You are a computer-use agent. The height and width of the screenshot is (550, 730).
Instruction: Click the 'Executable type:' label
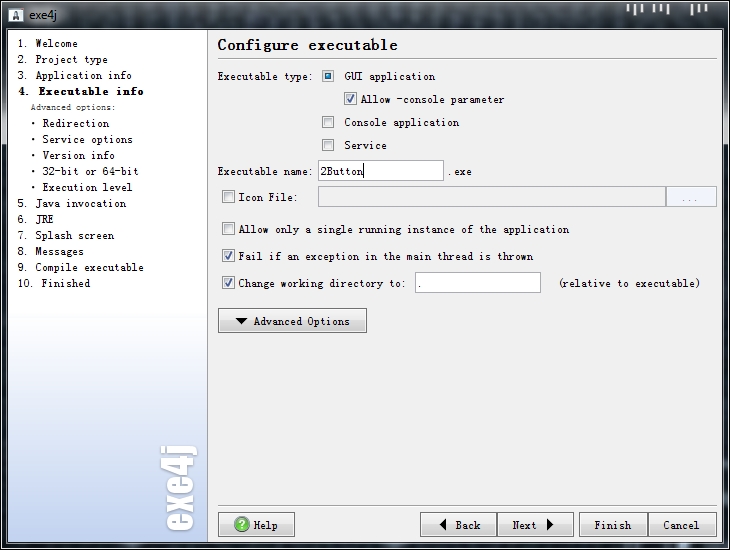[x=264, y=76]
